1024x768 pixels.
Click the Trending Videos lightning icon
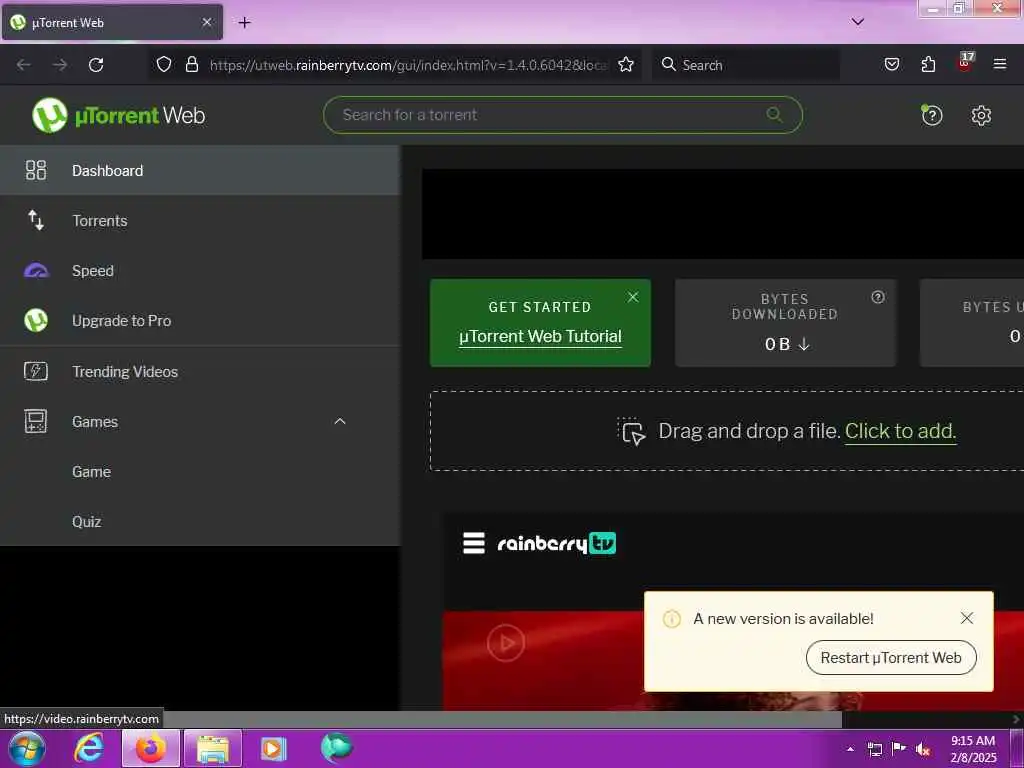(35, 372)
